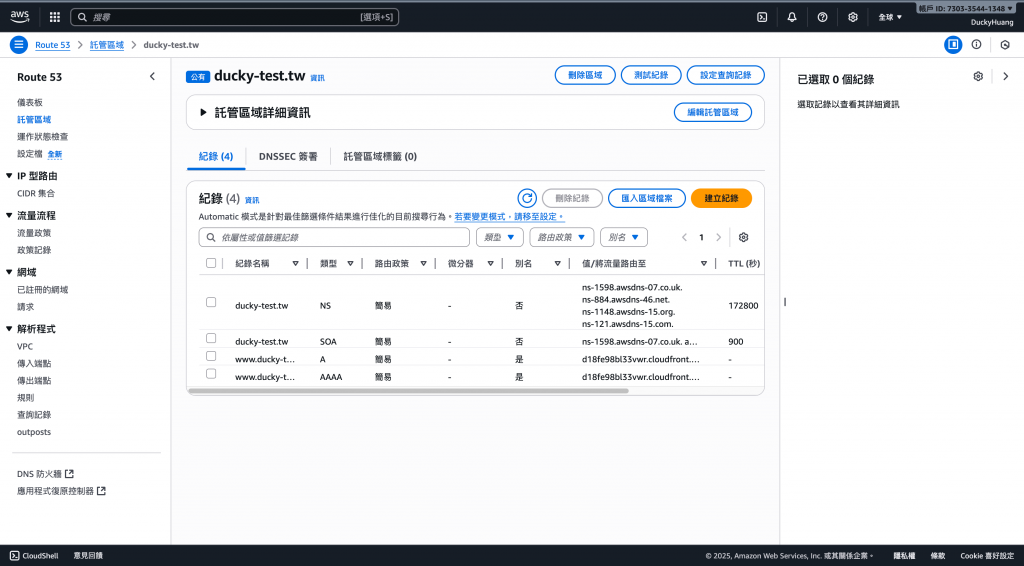The height and width of the screenshot is (566, 1024).
Task: Check the AAAA record row checkbox
Action: click(x=211, y=373)
